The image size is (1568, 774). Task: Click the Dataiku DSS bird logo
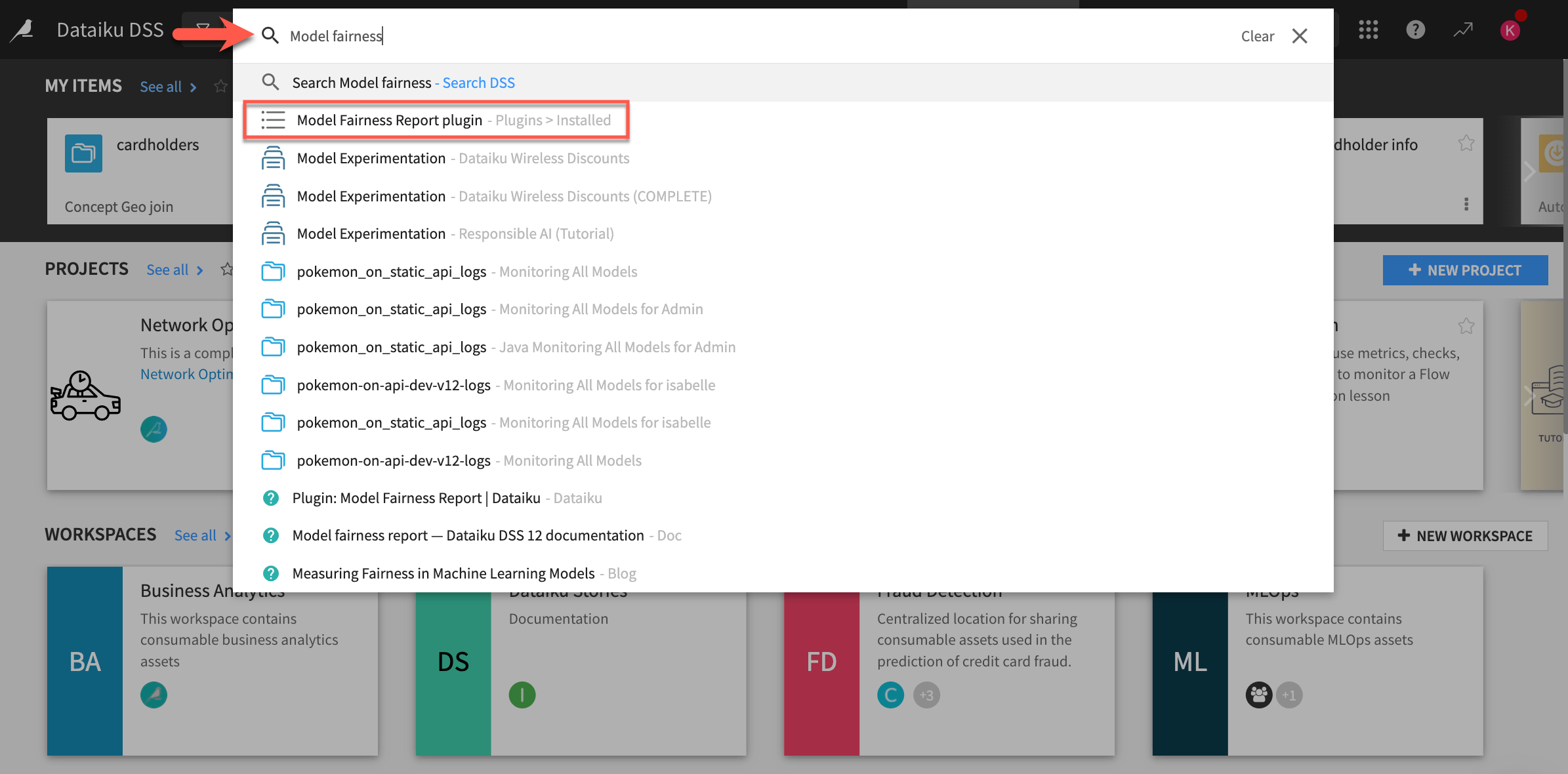coord(22,29)
